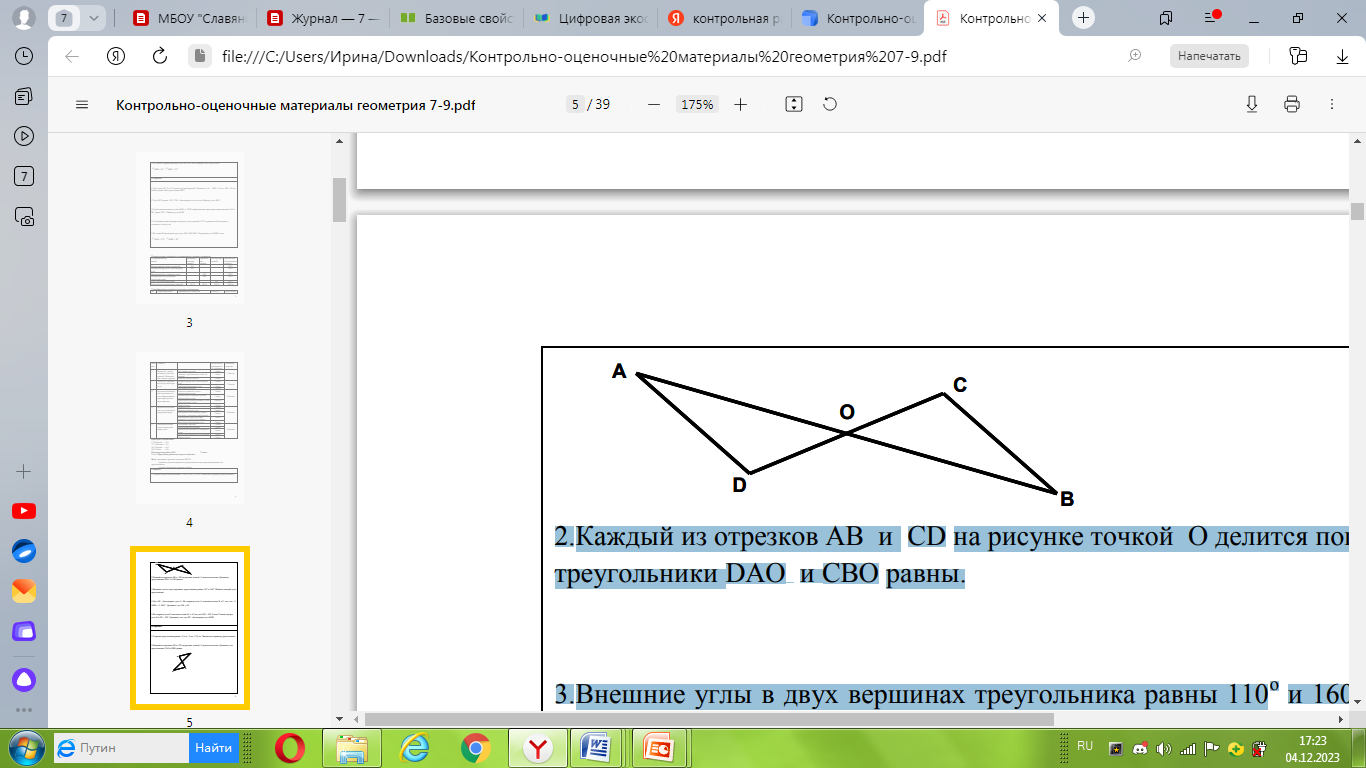Open the video play icon in sidebar
The height and width of the screenshot is (768, 1366).
coord(24,136)
